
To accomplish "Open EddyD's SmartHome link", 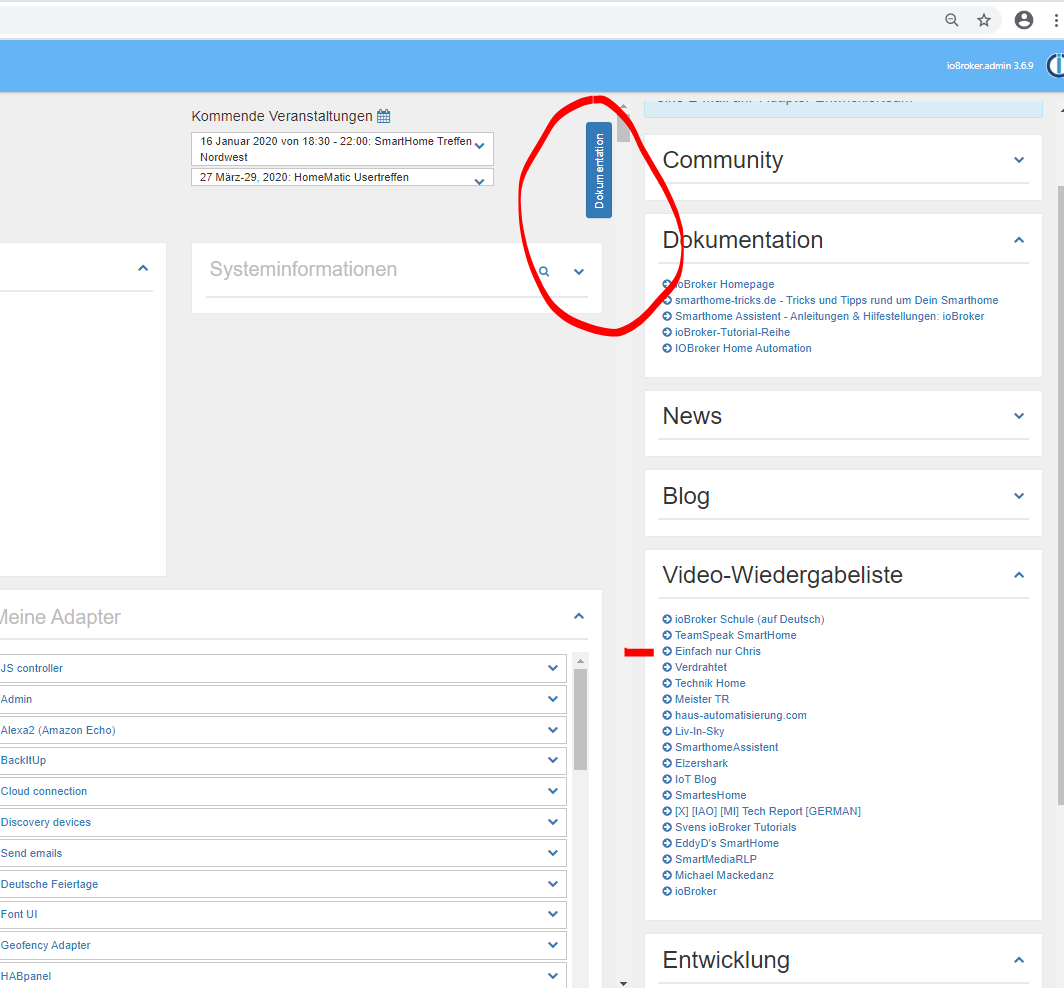I will coord(727,843).
